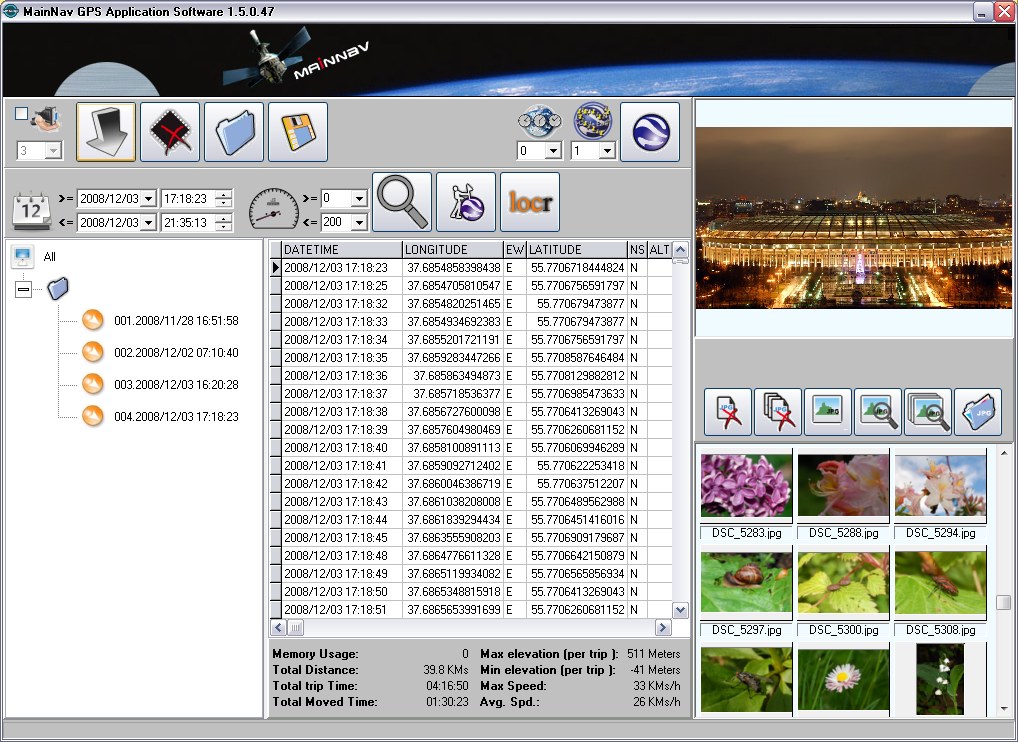Click the blue open folder icon
1018x742 pixels.
coord(234,132)
